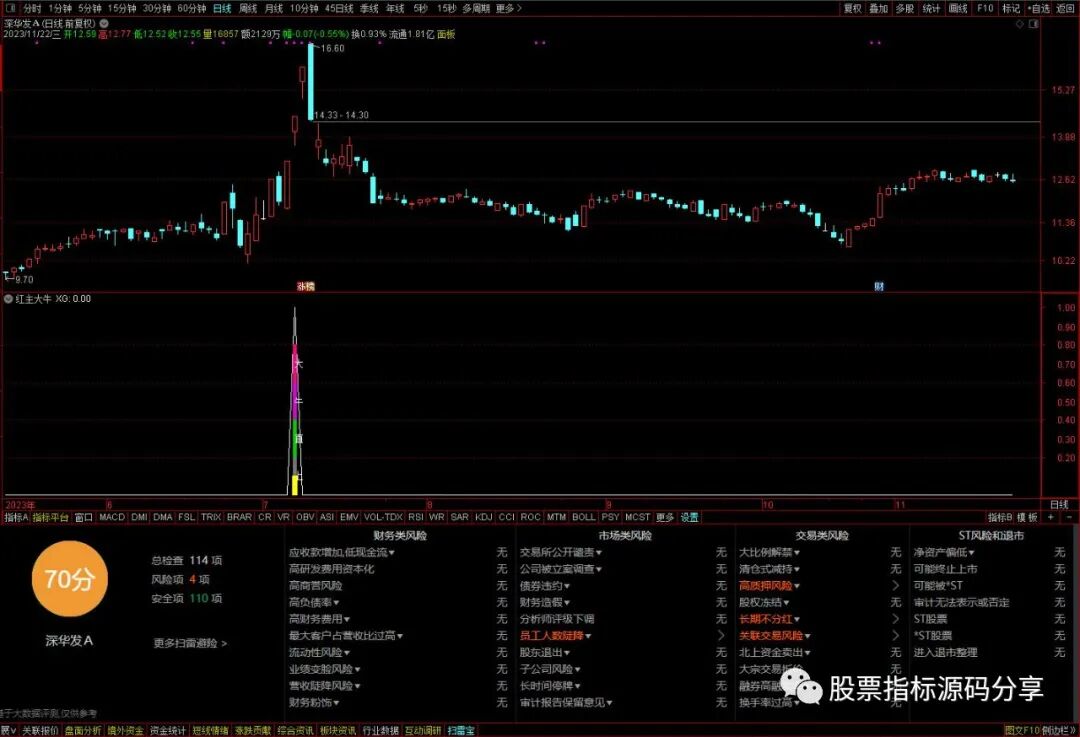Select the BOLL indicator
Screen dimensions: 1080x737
583,517
